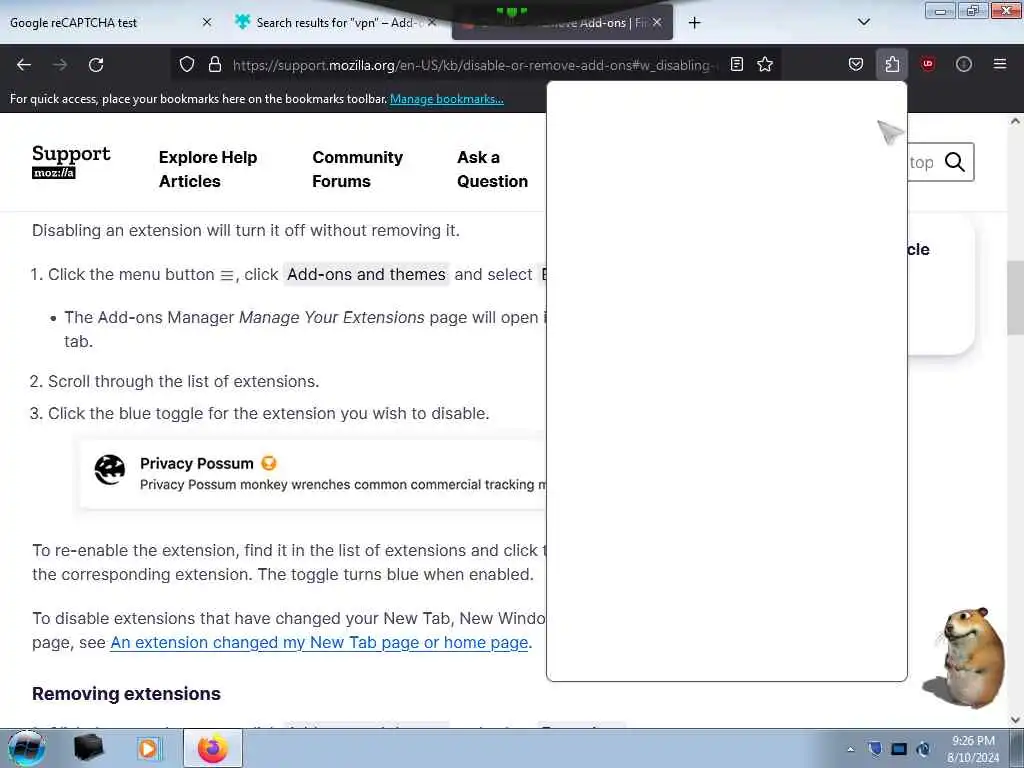This screenshot has height=768, width=1024.
Task: Open the media player taskbar icon
Action: [148, 749]
